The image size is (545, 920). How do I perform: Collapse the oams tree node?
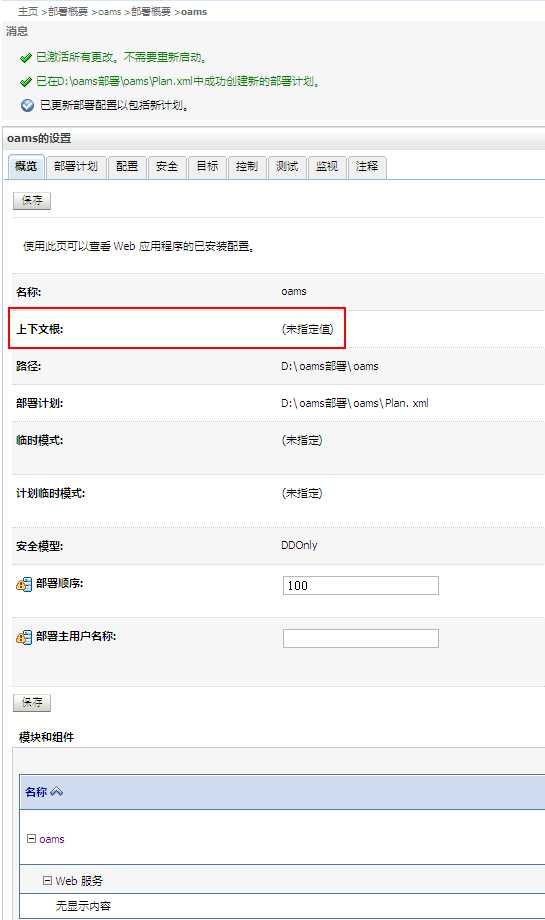[x=31, y=839]
